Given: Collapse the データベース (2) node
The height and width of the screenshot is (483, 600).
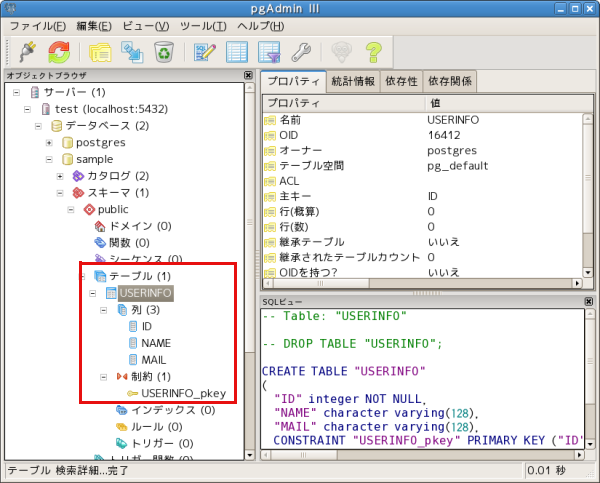Looking at the screenshot, I should pyautogui.click(x=38, y=126).
